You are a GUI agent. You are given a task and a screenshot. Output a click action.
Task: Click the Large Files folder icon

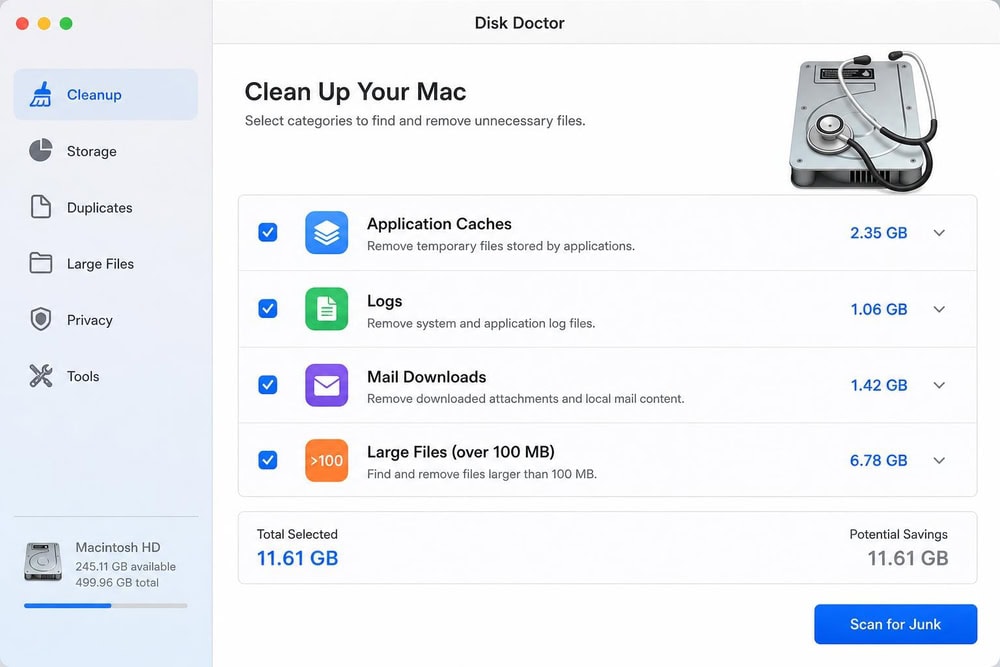[x=41, y=263]
